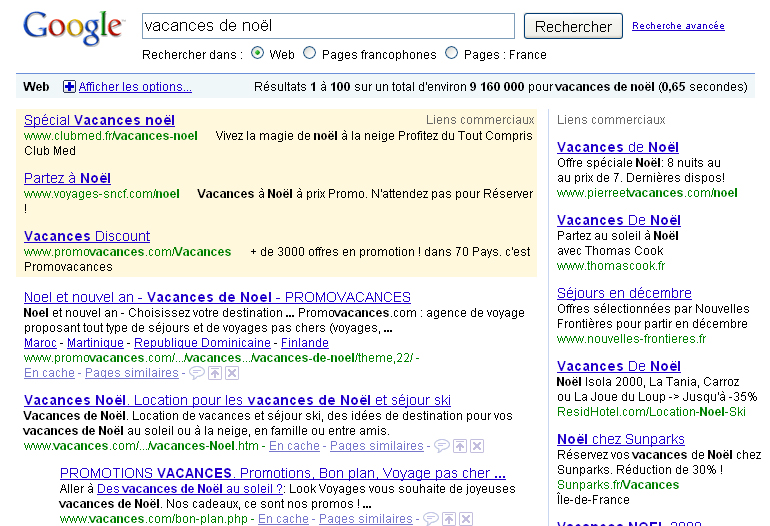Open 'En cache' on the vacances-Noel.htm result
Screen dimensions: 770x526
(x=294, y=446)
